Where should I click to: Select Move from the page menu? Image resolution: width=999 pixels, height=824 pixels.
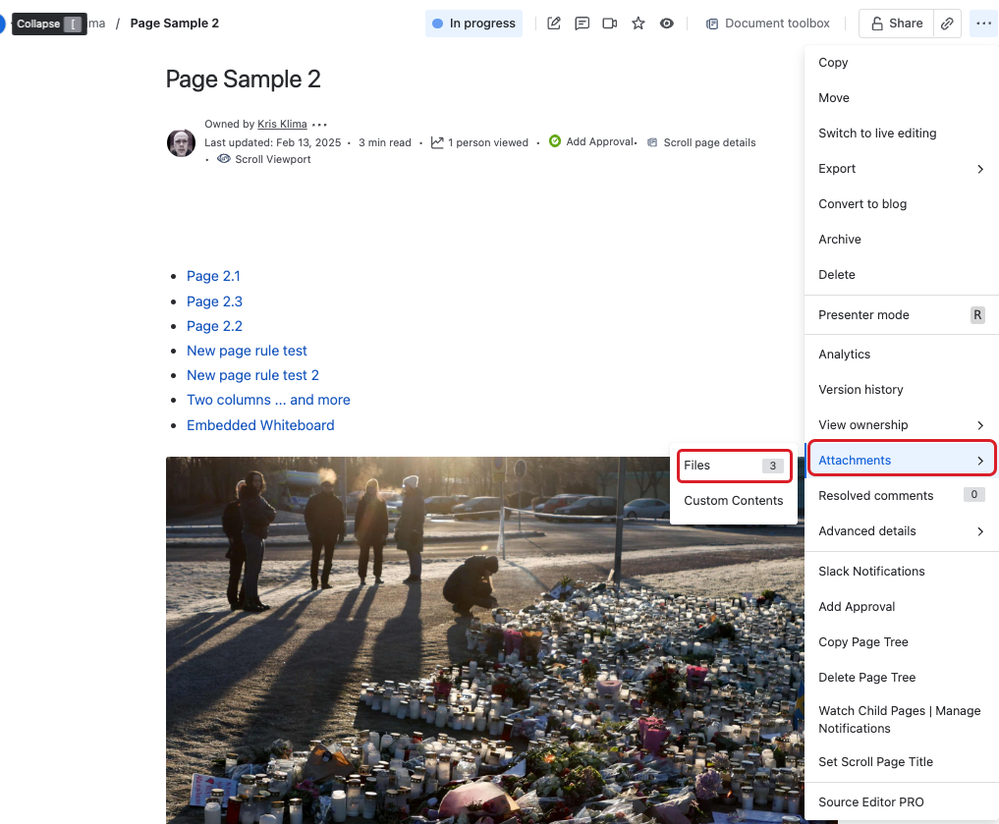click(901, 98)
